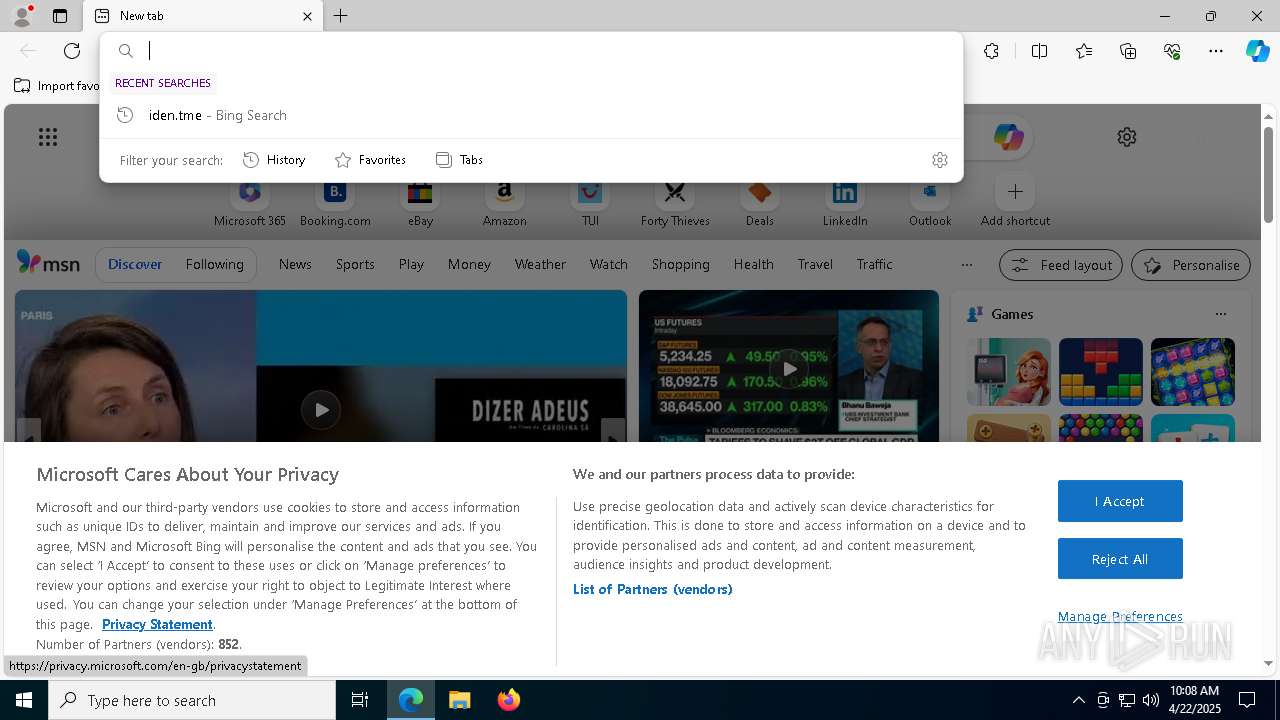Open the Weather section
The width and height of the screenshot is (1280, 720).
click(x=540, y=264)
